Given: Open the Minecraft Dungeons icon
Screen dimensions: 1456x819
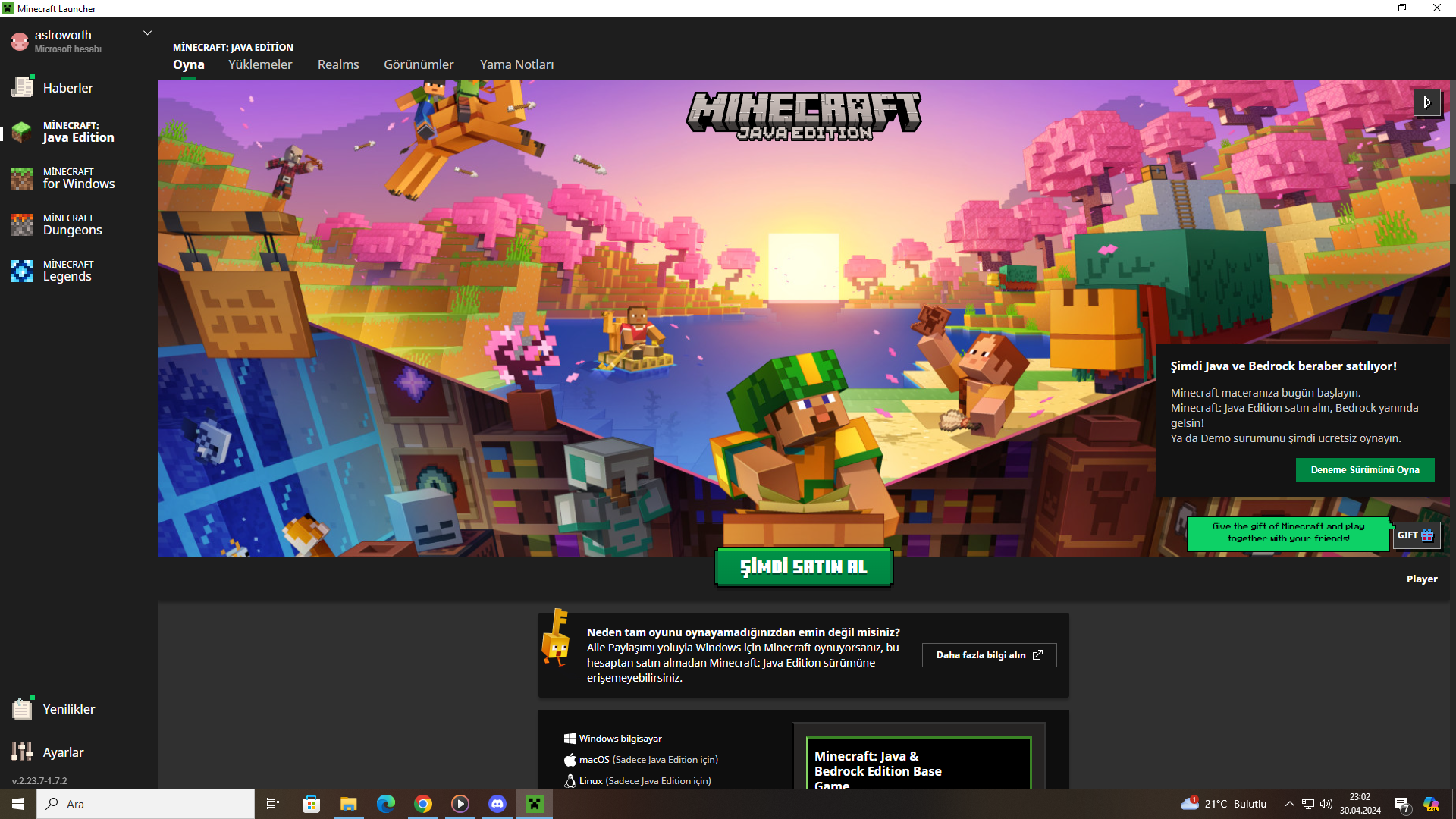Looking at the screenshot, I should (x=22, y=224).
